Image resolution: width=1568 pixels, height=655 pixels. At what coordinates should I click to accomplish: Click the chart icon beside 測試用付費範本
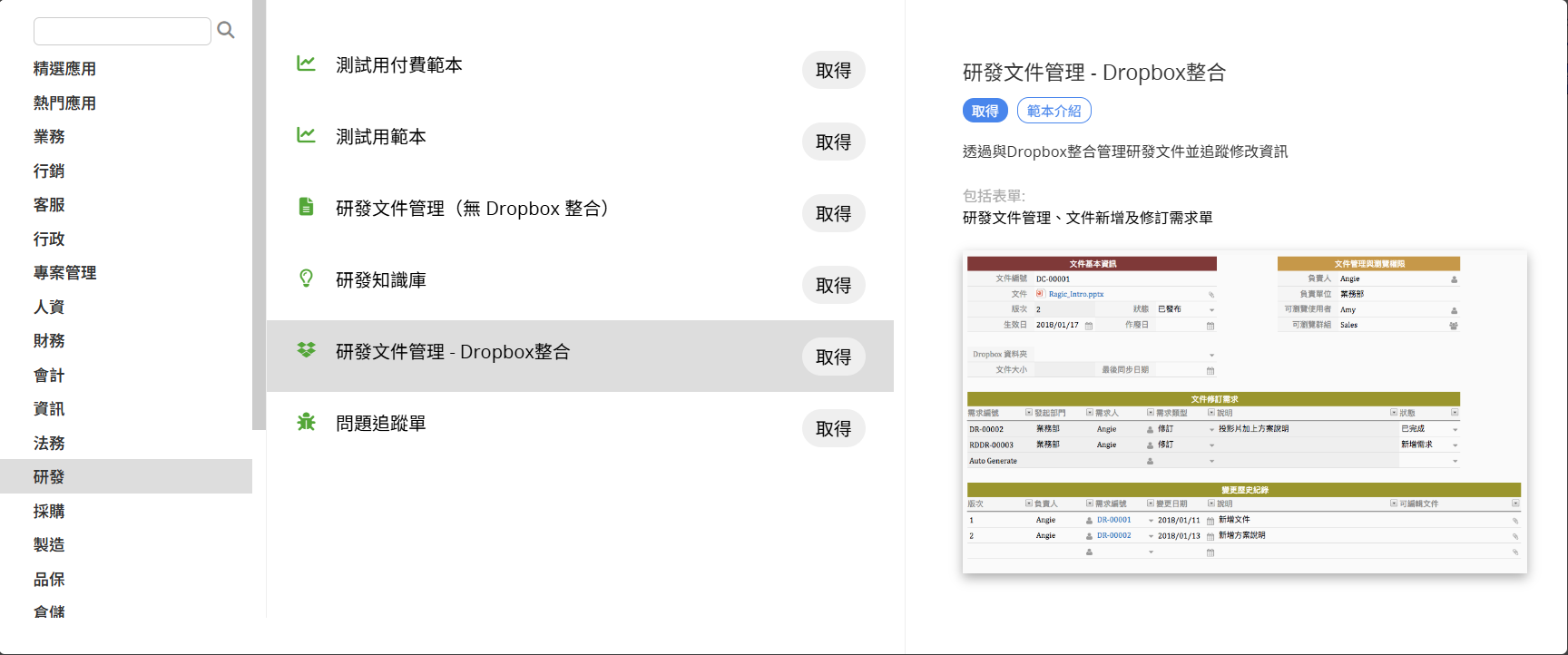pyautogui.click(x=307, y=64)
